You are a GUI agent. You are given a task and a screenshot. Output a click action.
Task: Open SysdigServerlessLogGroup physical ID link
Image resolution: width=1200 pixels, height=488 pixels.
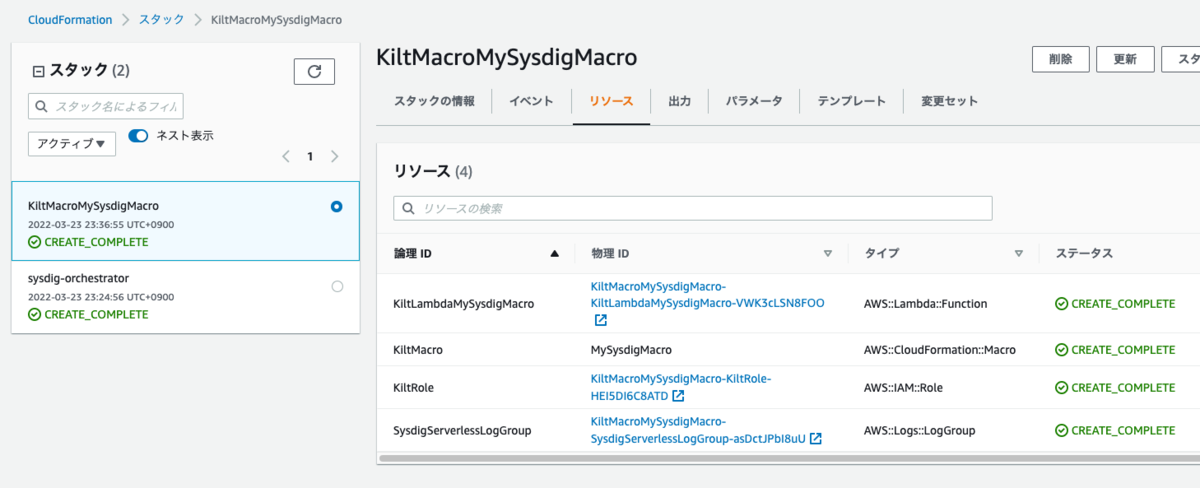[698, 429]
